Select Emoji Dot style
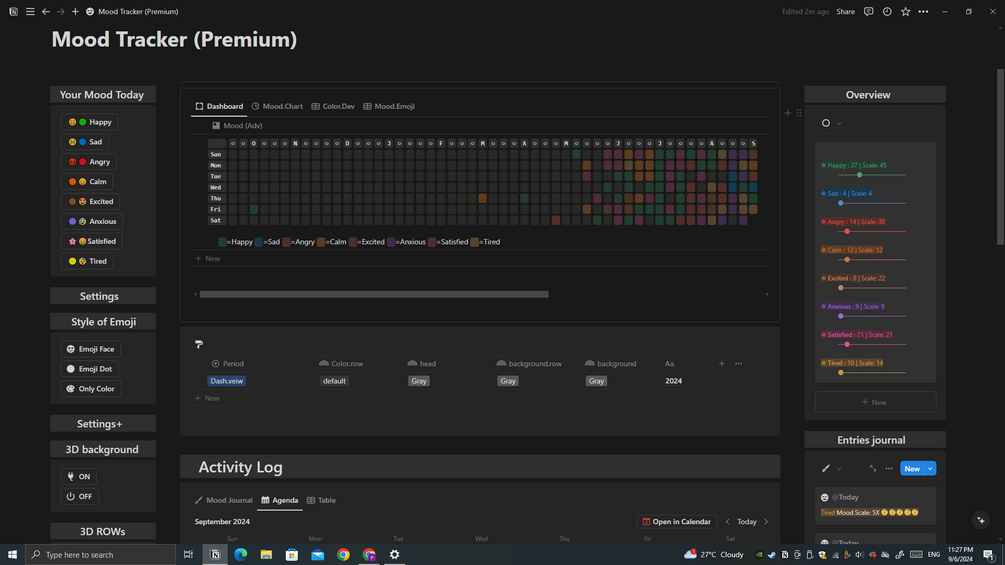This screenshot has height=565, width=1005. [89, 369]
